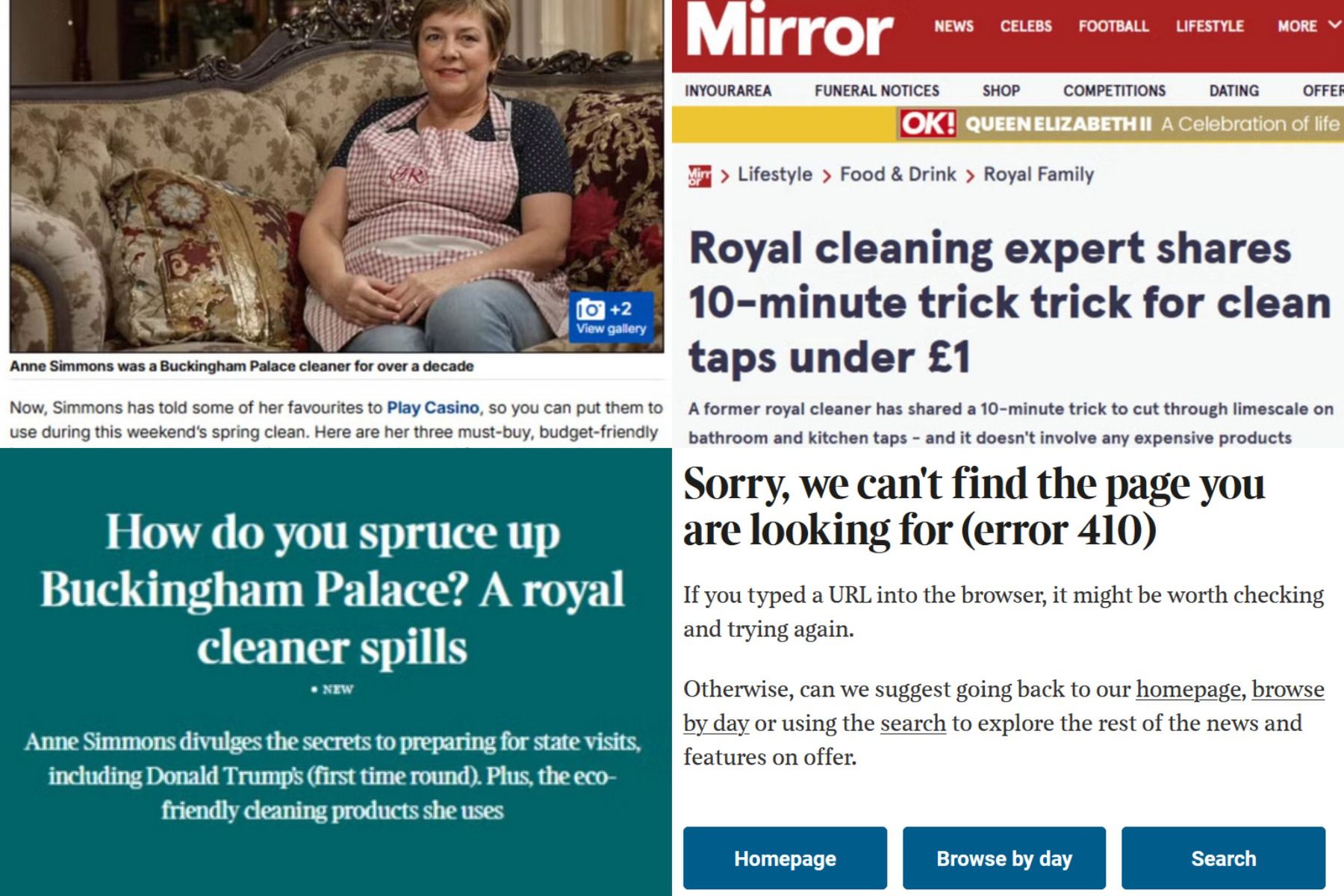This screenshot has width=1344, height=896.
Task: Click the small Mirror breadcrumb home icon
Action: [x=700, y=175]
